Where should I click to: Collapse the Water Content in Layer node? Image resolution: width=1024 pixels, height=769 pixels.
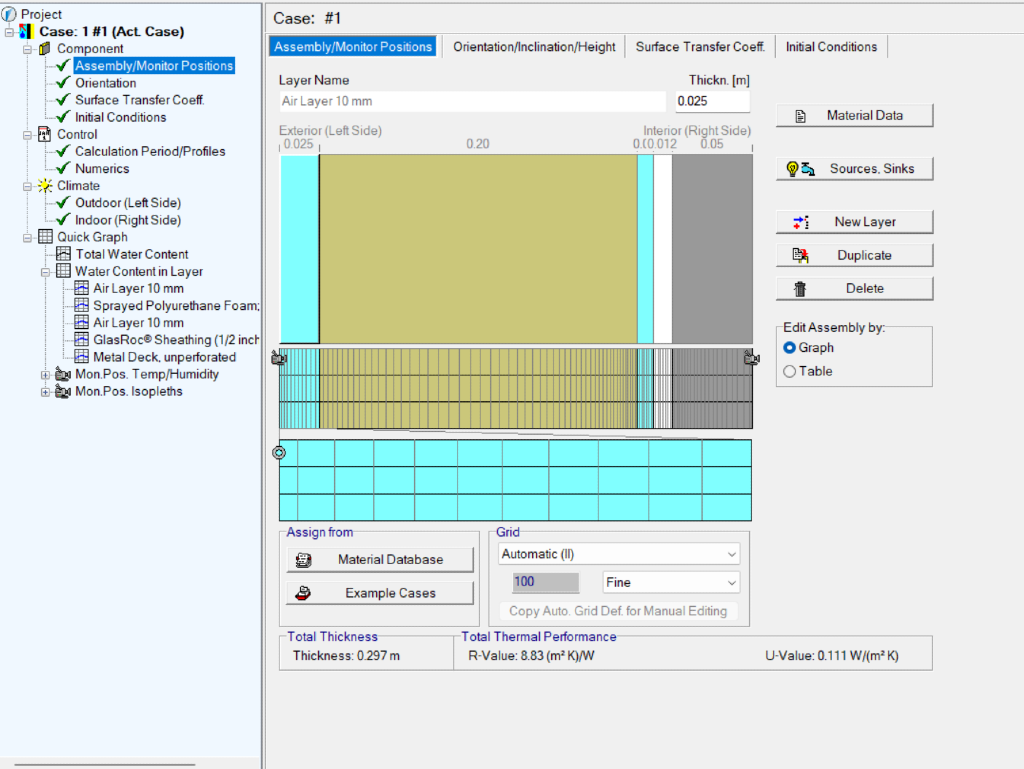click(46, 272)
